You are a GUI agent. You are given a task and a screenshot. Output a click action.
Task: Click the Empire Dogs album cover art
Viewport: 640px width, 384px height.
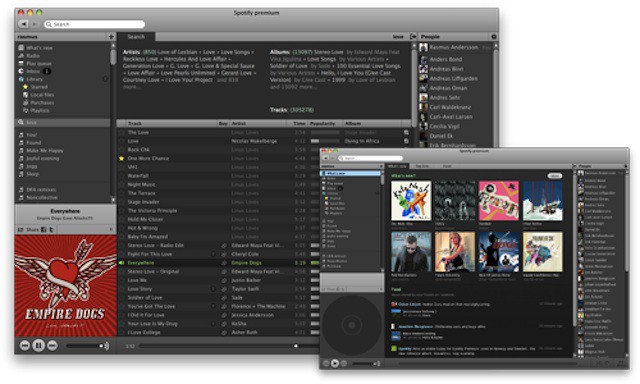[x=65, y=286]
